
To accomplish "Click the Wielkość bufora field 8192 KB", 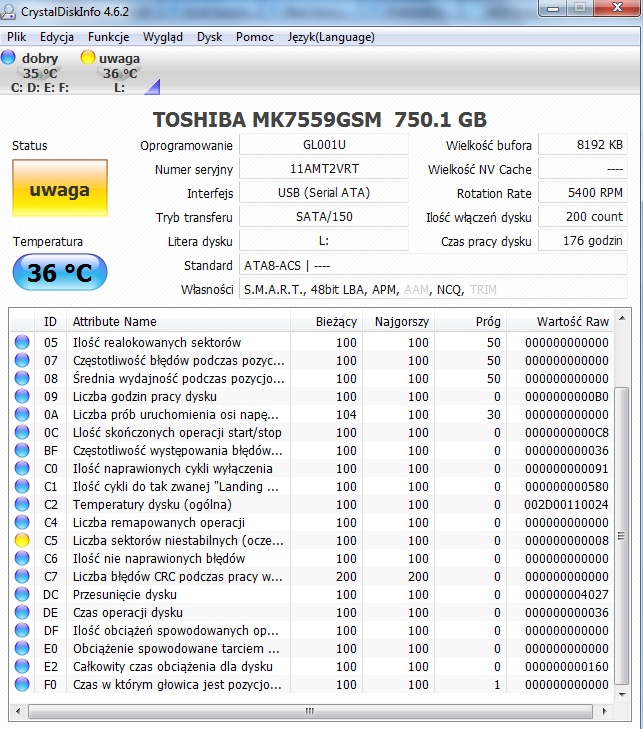I will (x=583, y=145).
